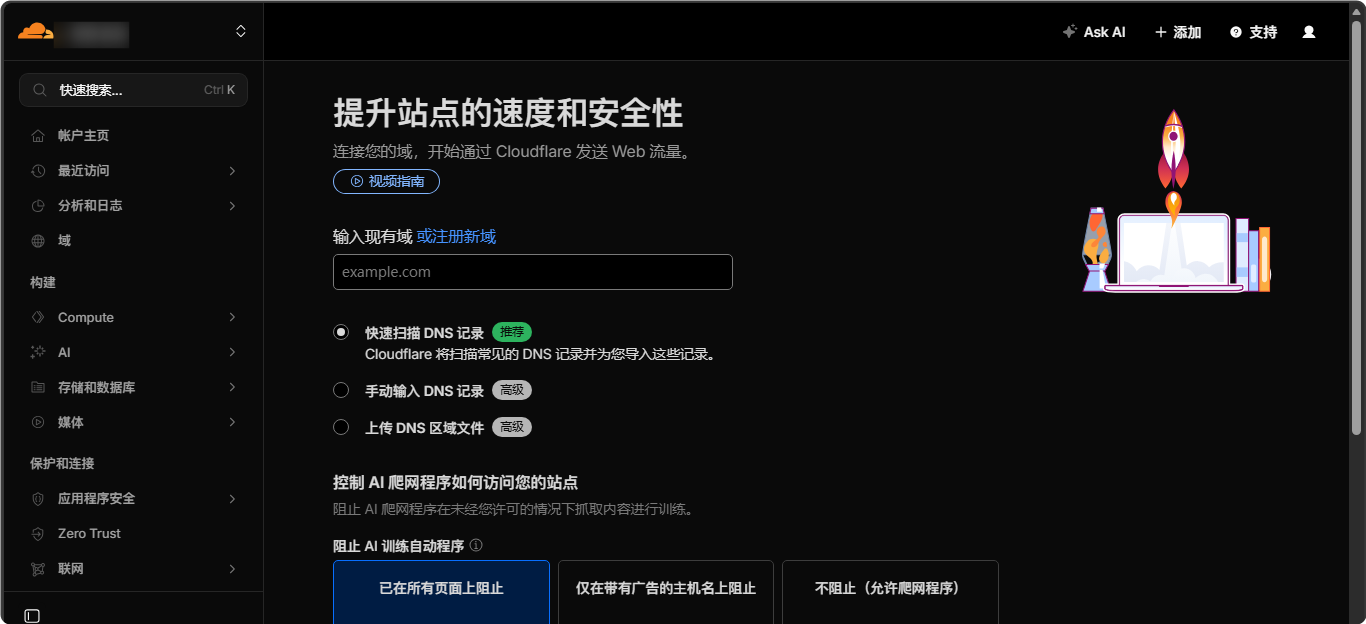Viewport: 1366px width, 624px height.
Task: Open the account profile icon at top right
Action: click(1308, 31)
